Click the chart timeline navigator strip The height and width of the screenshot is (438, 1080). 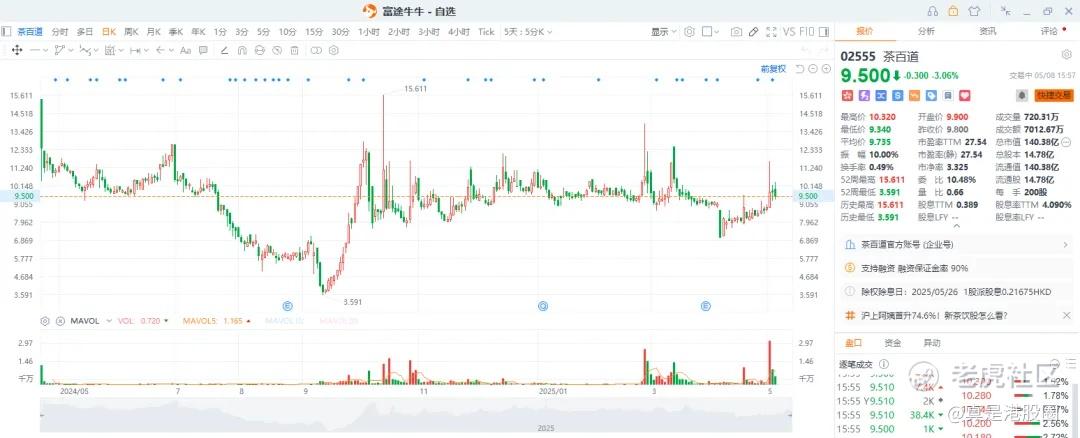click(416, 415)
